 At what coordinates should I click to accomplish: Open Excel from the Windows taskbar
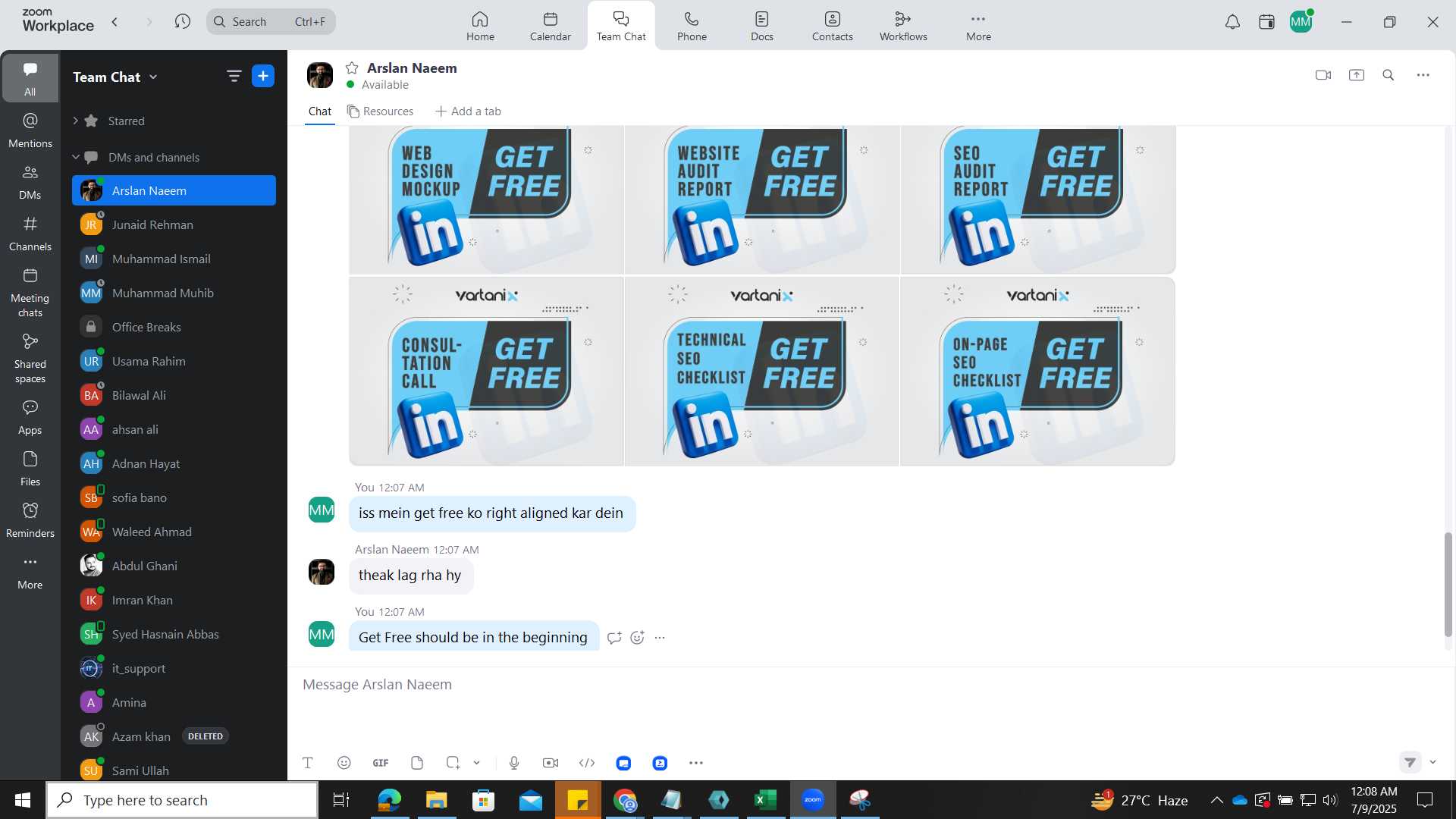[x=765, y=800]
